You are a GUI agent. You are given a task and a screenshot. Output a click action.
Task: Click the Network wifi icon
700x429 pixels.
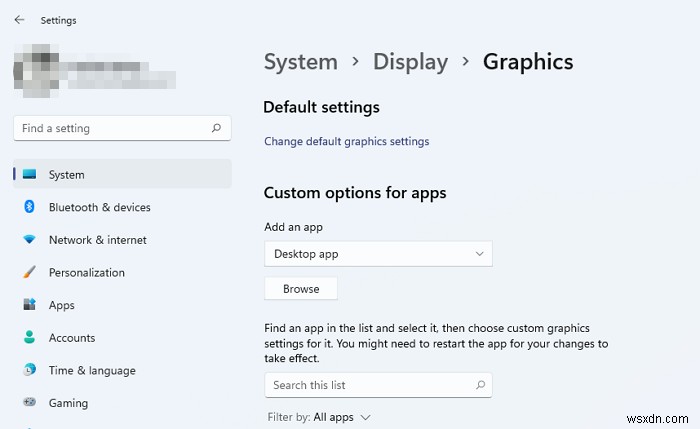point(29,240)
